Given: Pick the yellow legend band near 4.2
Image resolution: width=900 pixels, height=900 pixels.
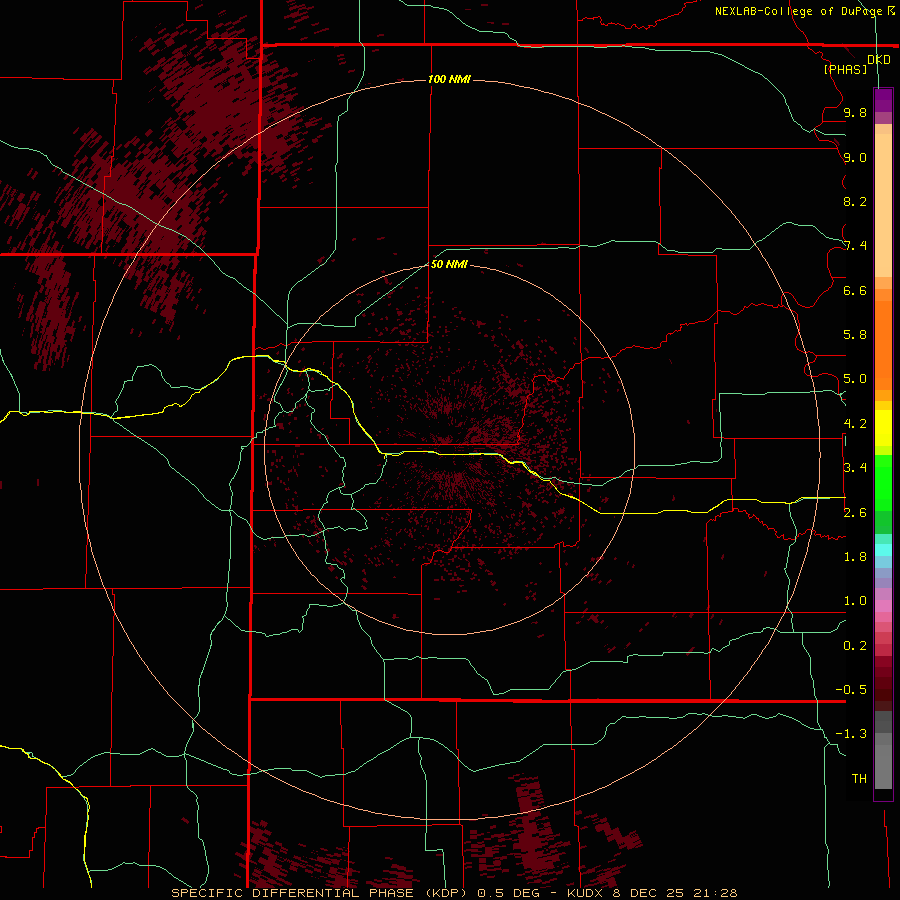Looking at the screenshot, I should click(883, 428).
